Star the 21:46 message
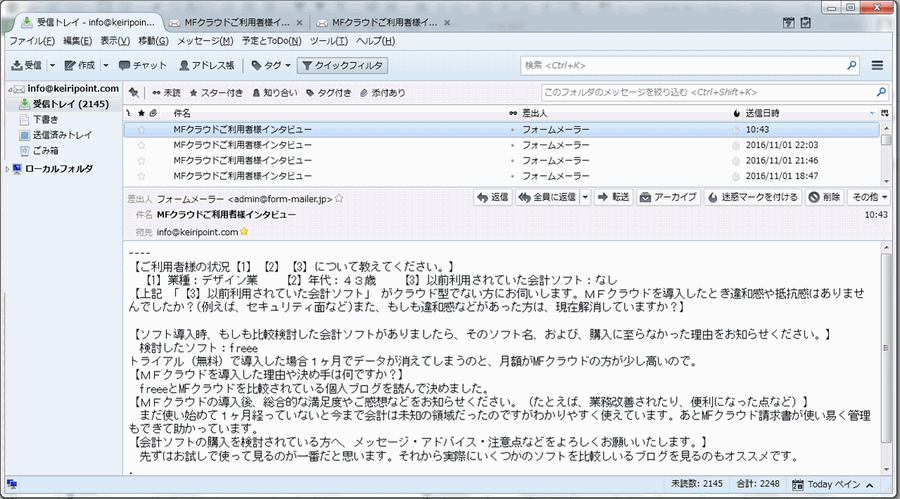Viewport: 900px width, 499px height. (x=141, y=161)
